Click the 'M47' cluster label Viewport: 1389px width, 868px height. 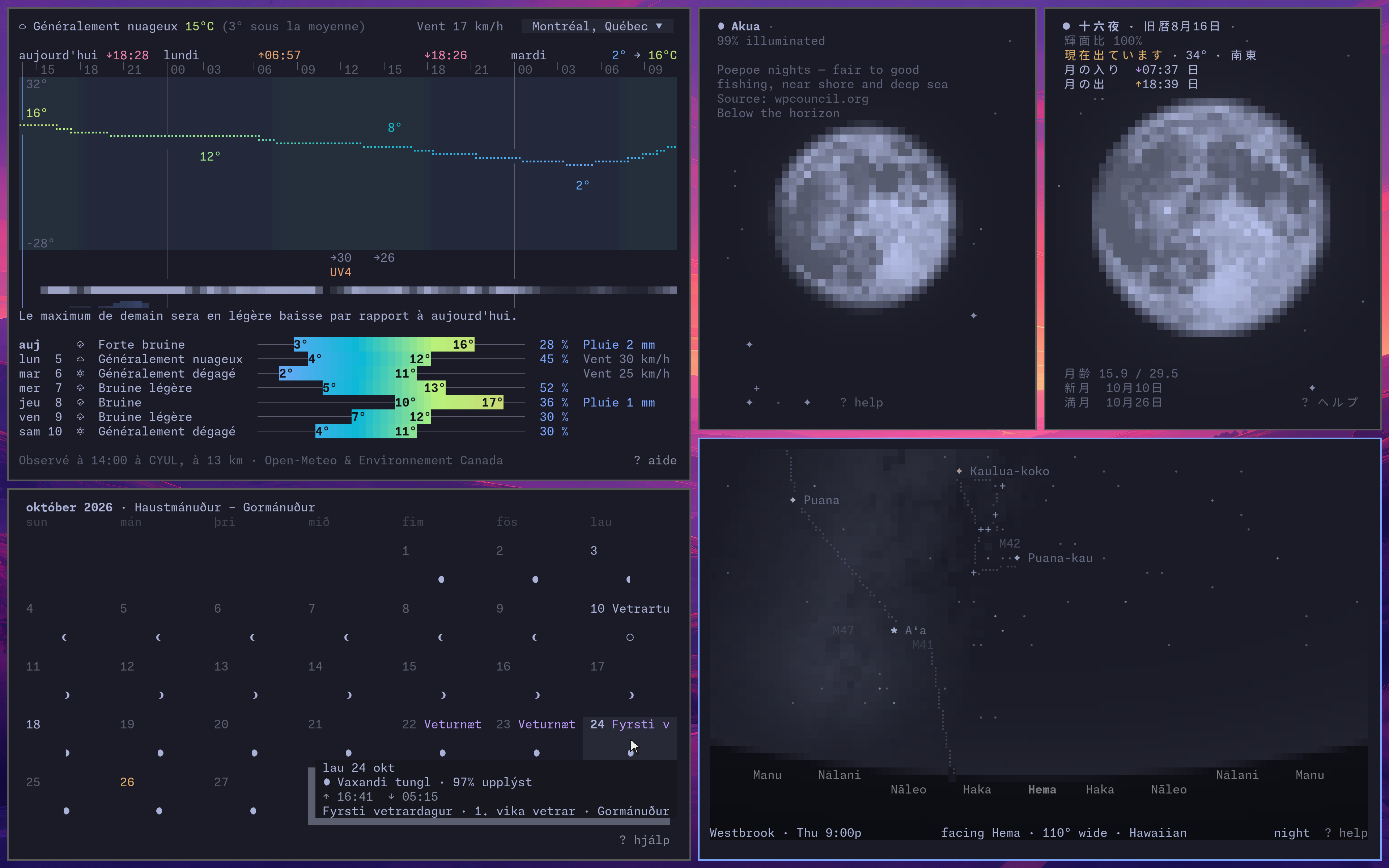[x=843, y=630]
